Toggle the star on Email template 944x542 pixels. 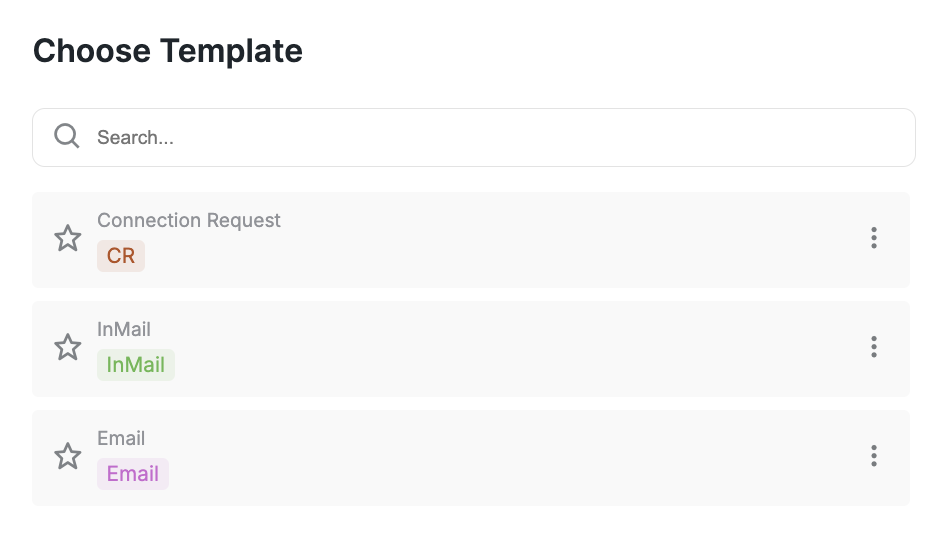[x=67, y=456]
